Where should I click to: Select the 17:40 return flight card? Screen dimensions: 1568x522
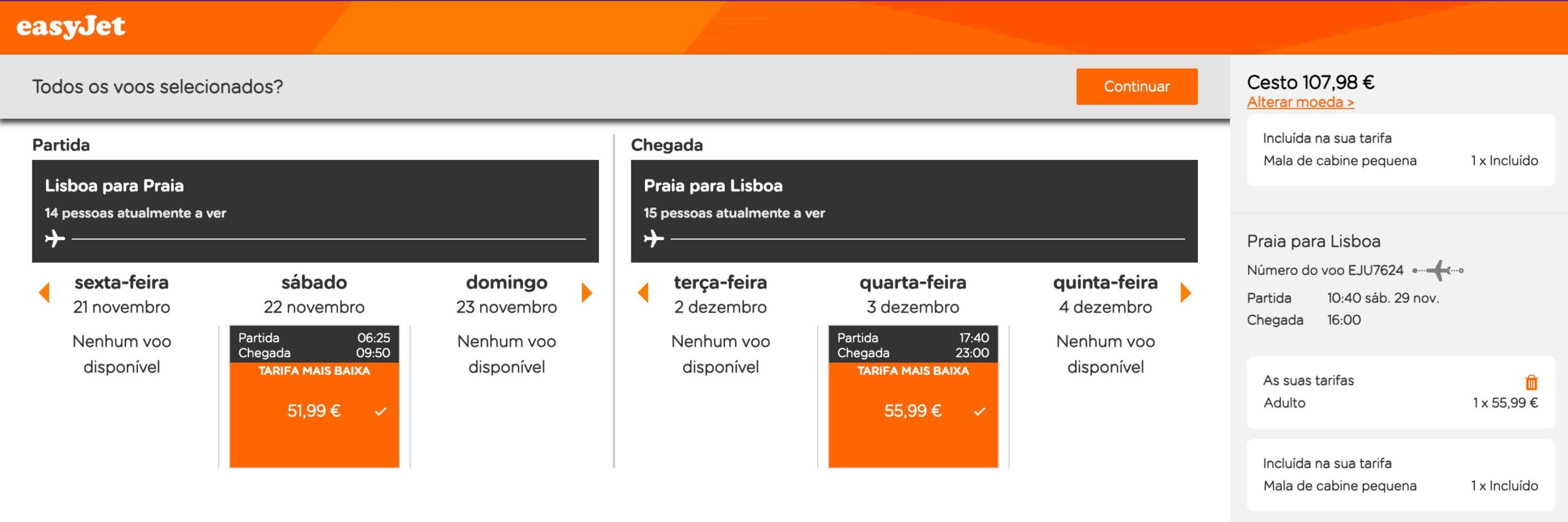coord(913,396)
